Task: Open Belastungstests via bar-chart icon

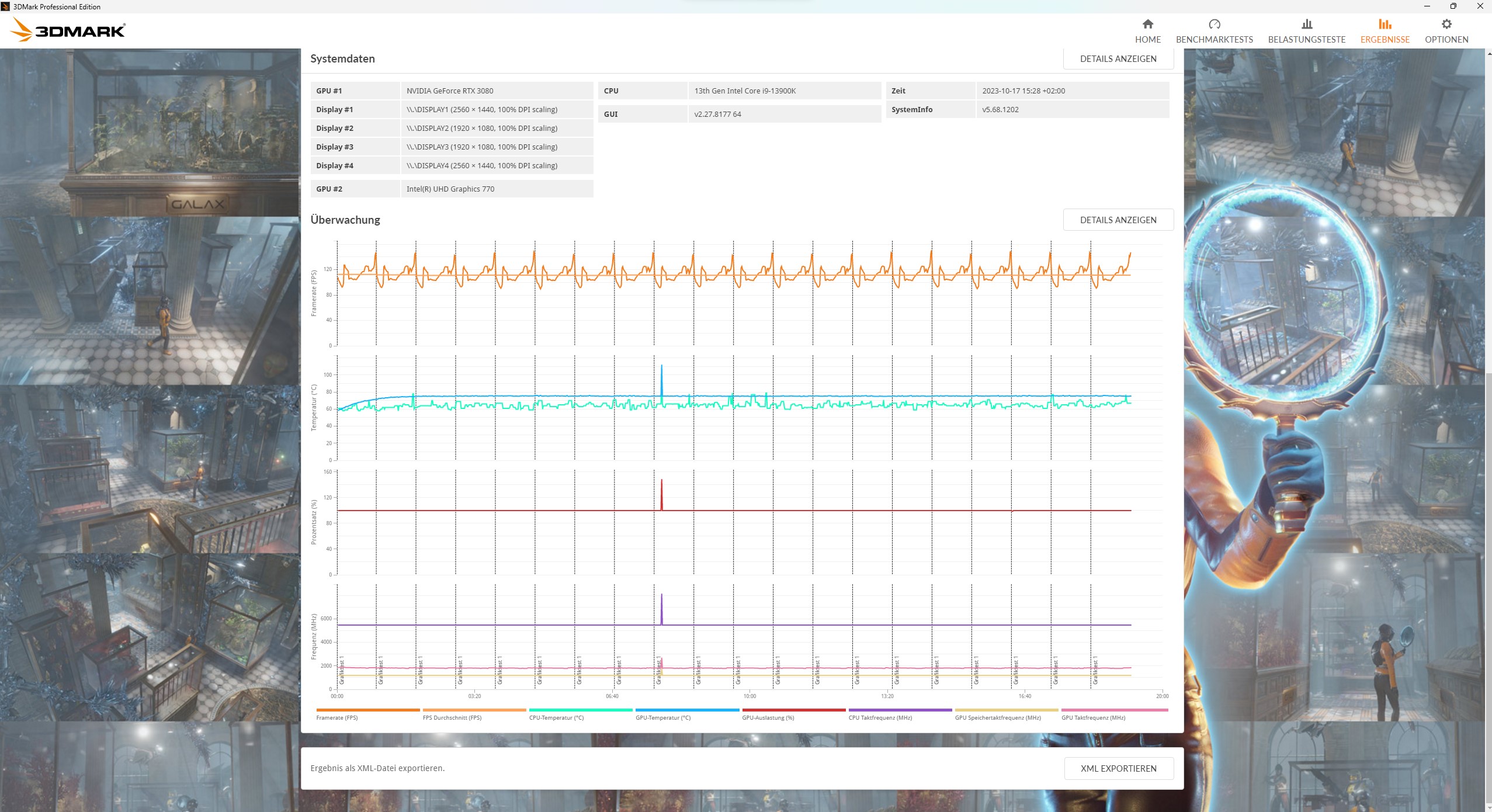Action: [x=1306, y=24]
